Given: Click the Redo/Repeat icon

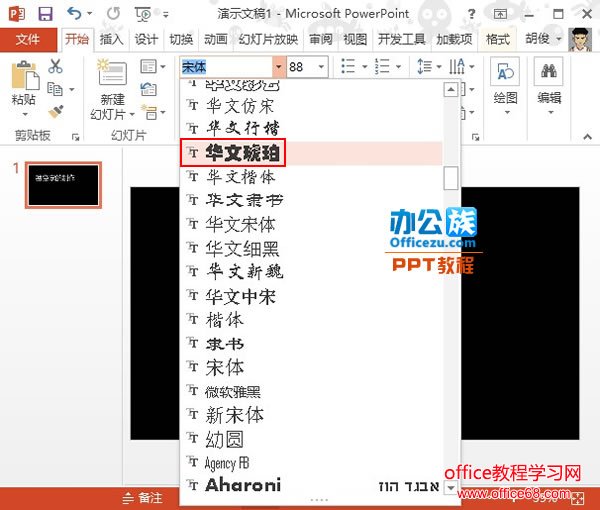Looking at the screenshot, I should point(113,14).
